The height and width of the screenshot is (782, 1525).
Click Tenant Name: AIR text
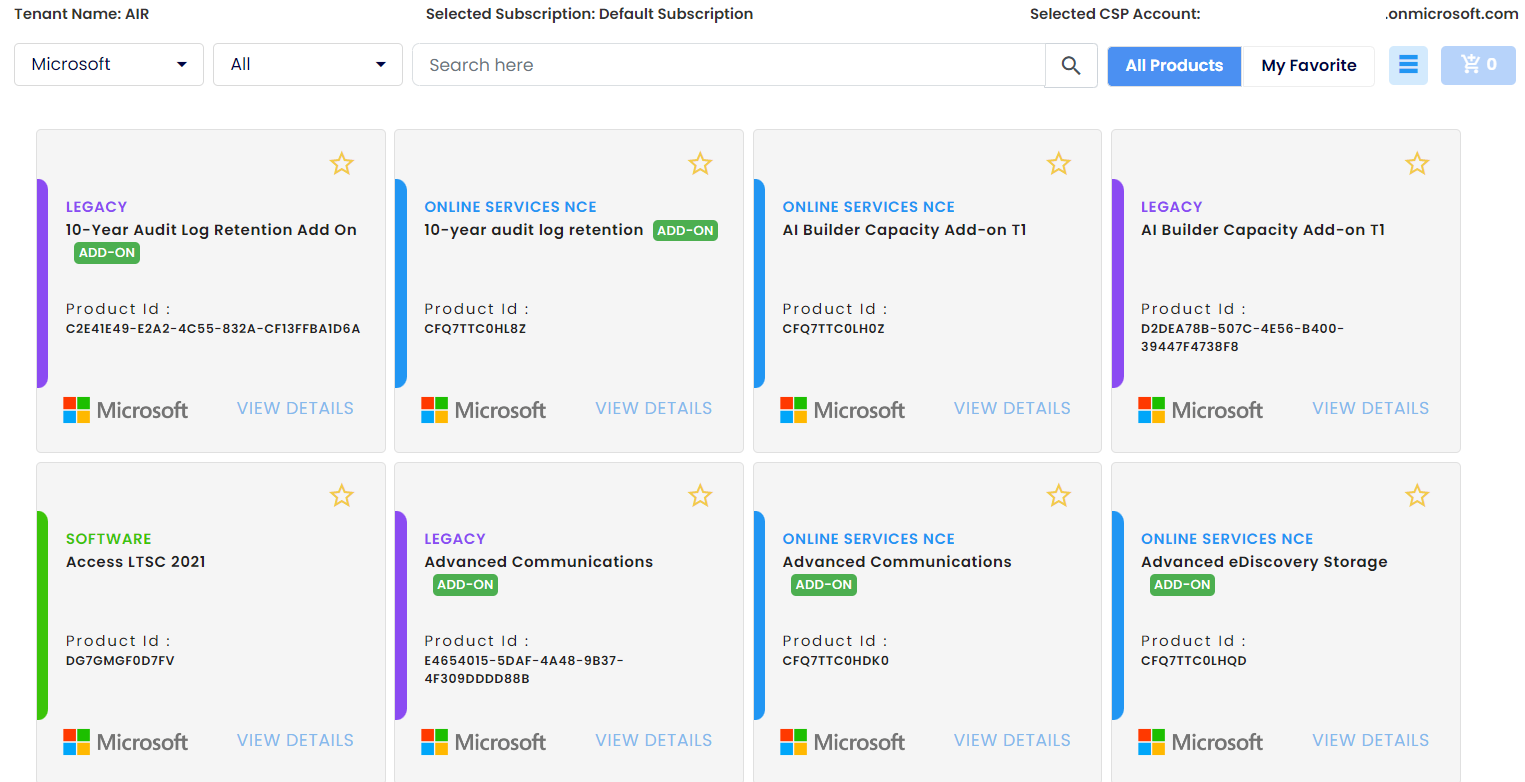[82, 14]
